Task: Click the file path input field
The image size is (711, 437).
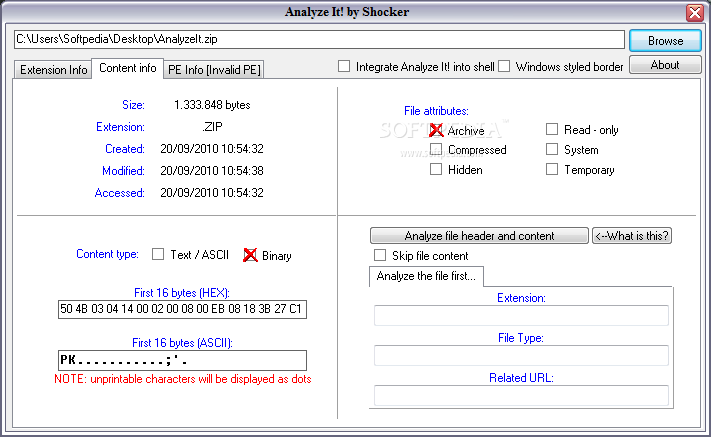Action: tap(319, 39)
